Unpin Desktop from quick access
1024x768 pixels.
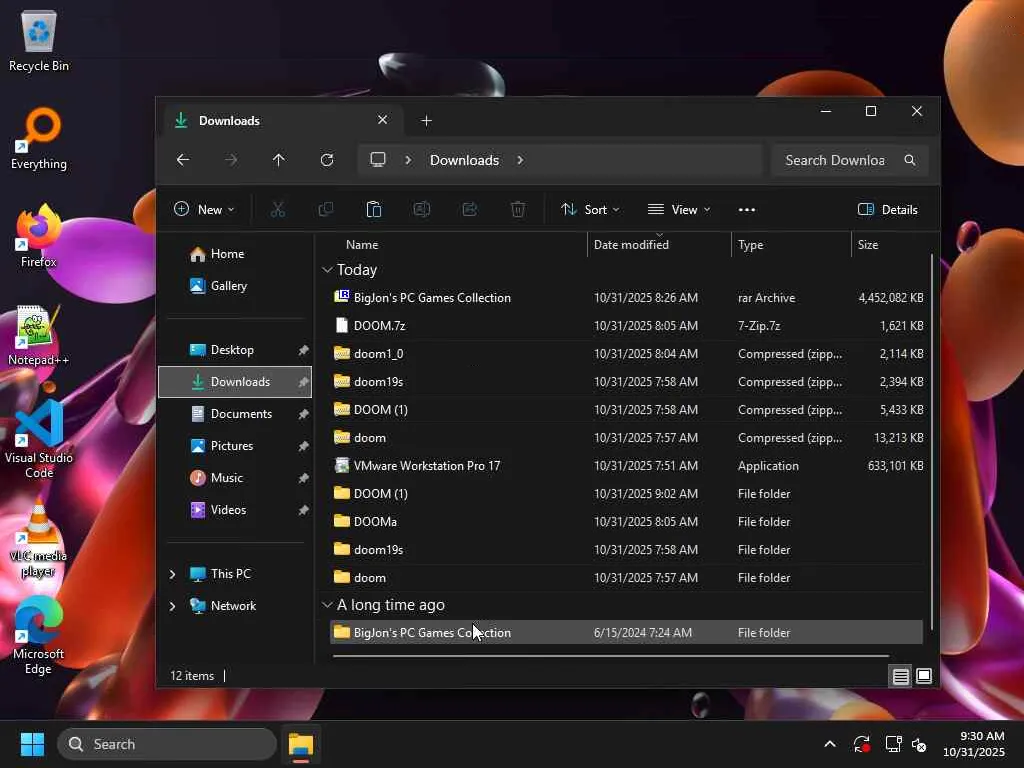(x=303, y=350)
